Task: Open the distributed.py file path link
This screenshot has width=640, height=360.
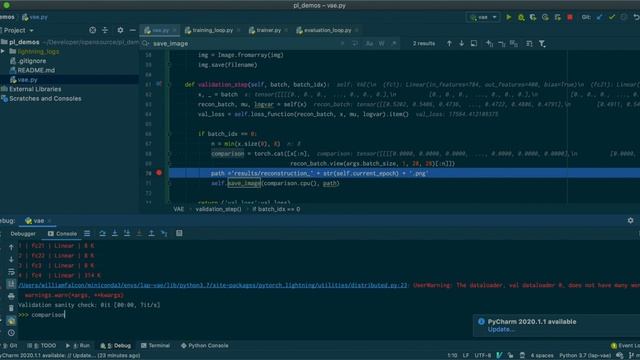Action: coord(213,285)
